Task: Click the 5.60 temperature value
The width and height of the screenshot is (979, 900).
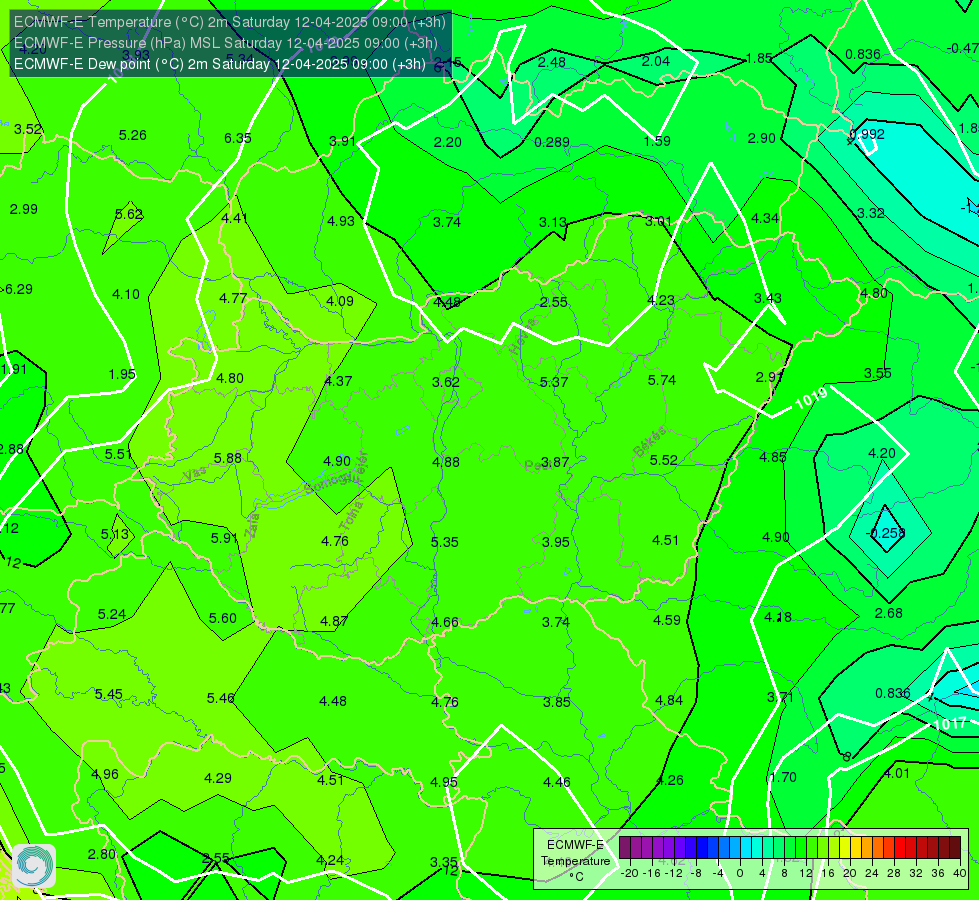Action: (222, 618)
